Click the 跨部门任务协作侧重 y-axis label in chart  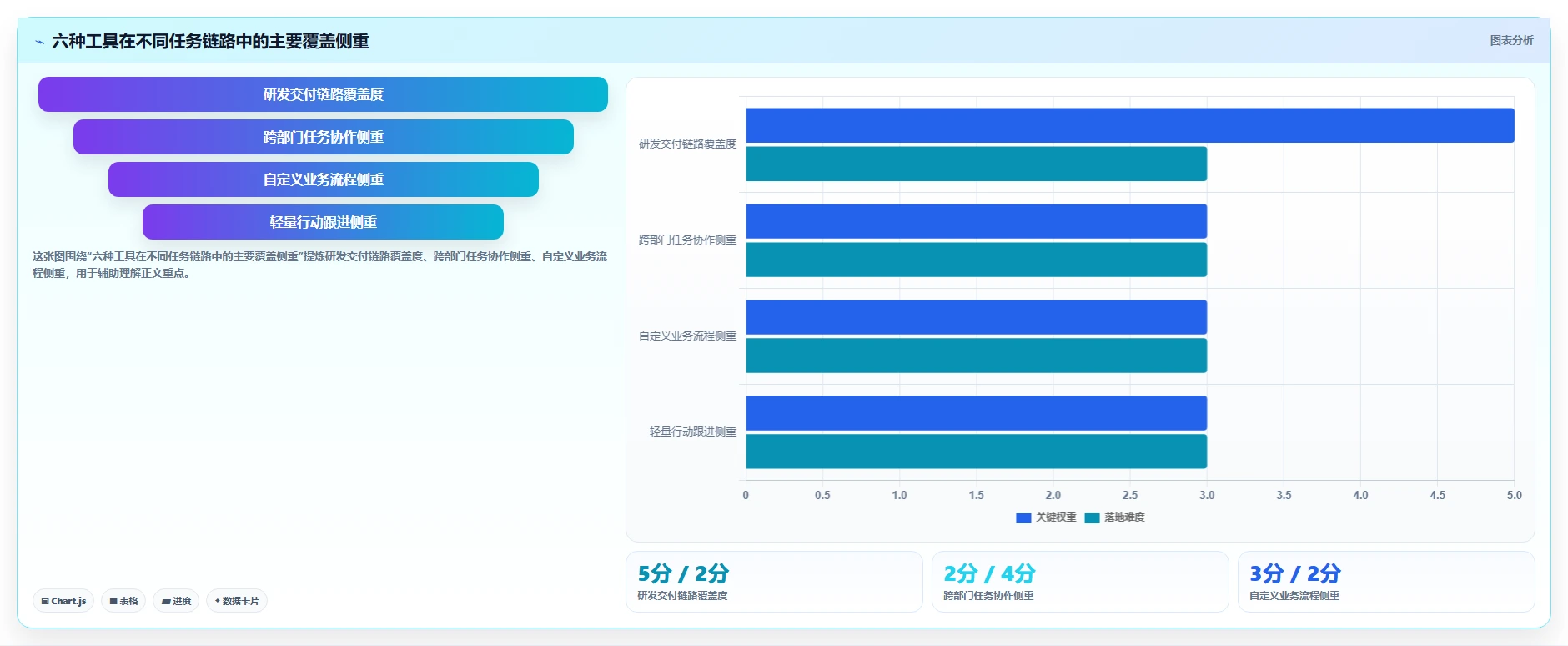[x=687, y=240]
